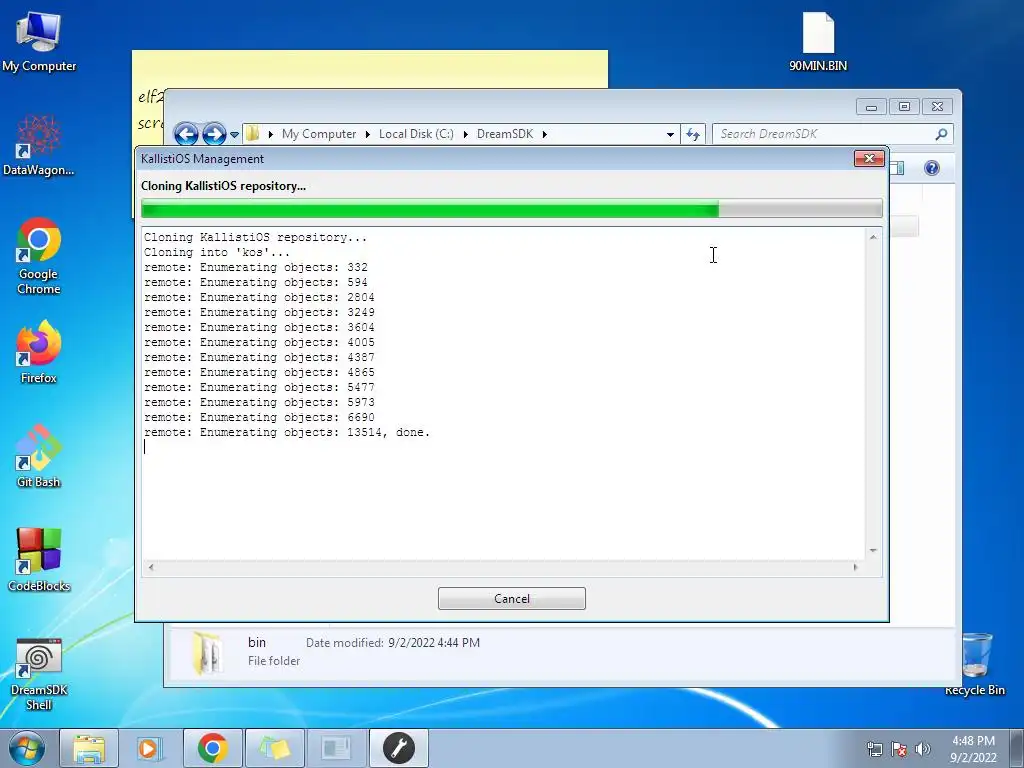Click the network tray icon
Screen dimensions: 1024x768
pos(874,749)
